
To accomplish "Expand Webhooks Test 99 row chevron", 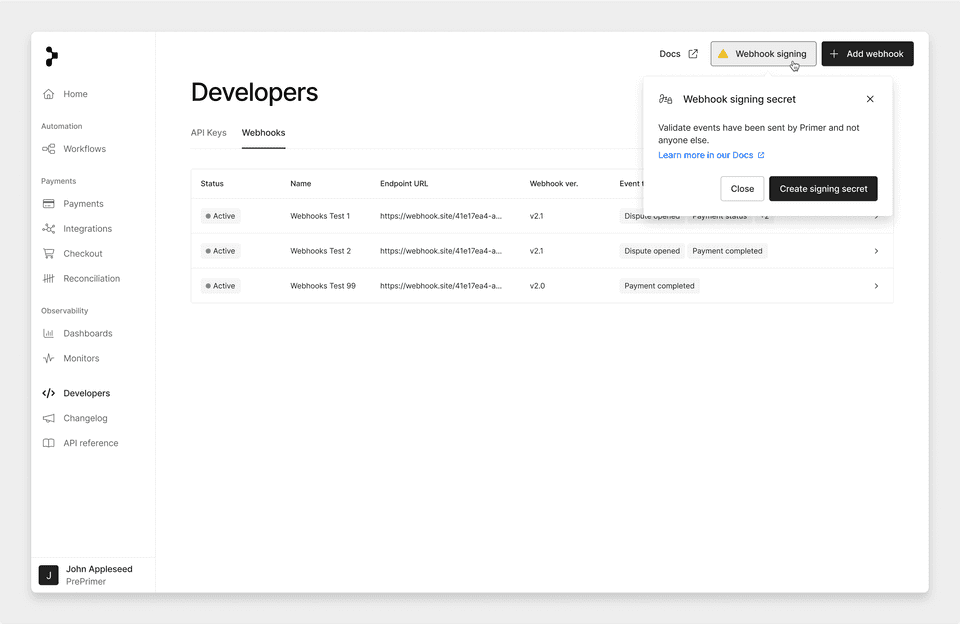I will pos(876,286).
